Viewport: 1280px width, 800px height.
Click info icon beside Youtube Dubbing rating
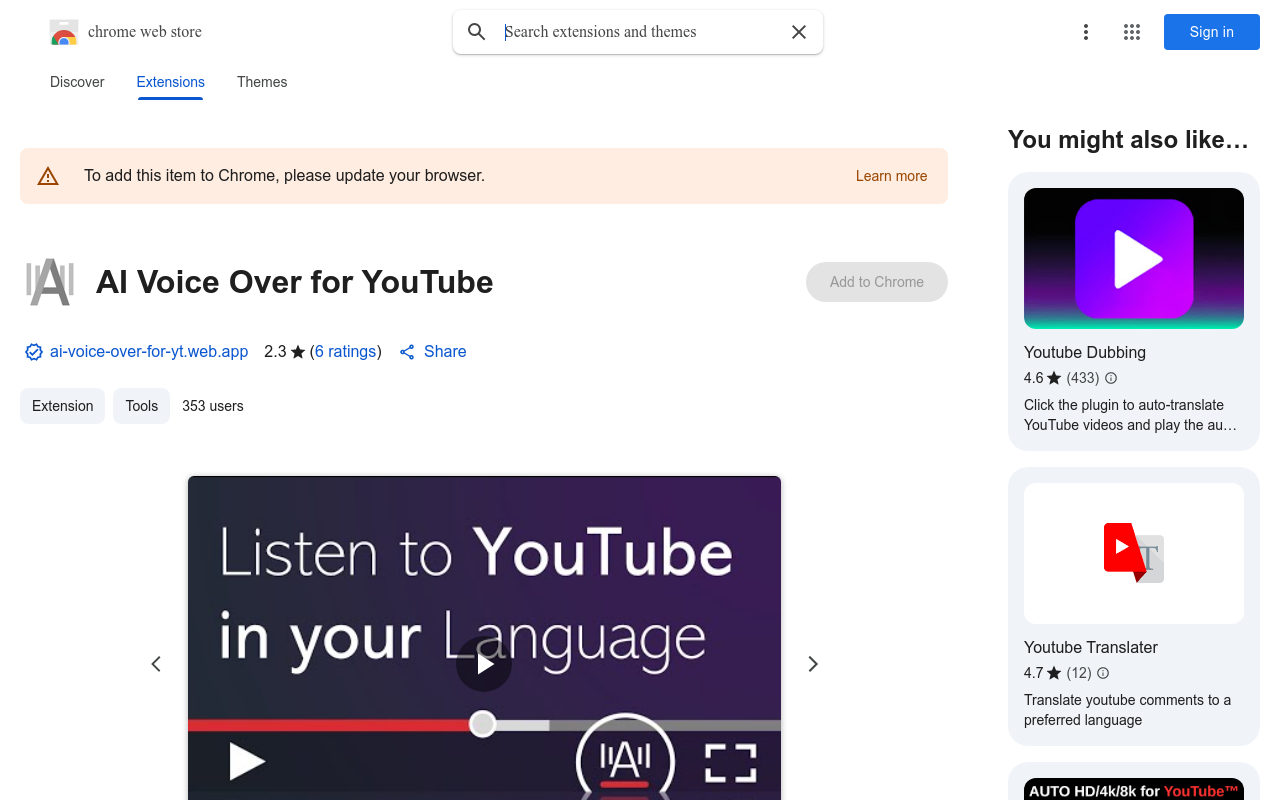click(x=1111, y=378)
